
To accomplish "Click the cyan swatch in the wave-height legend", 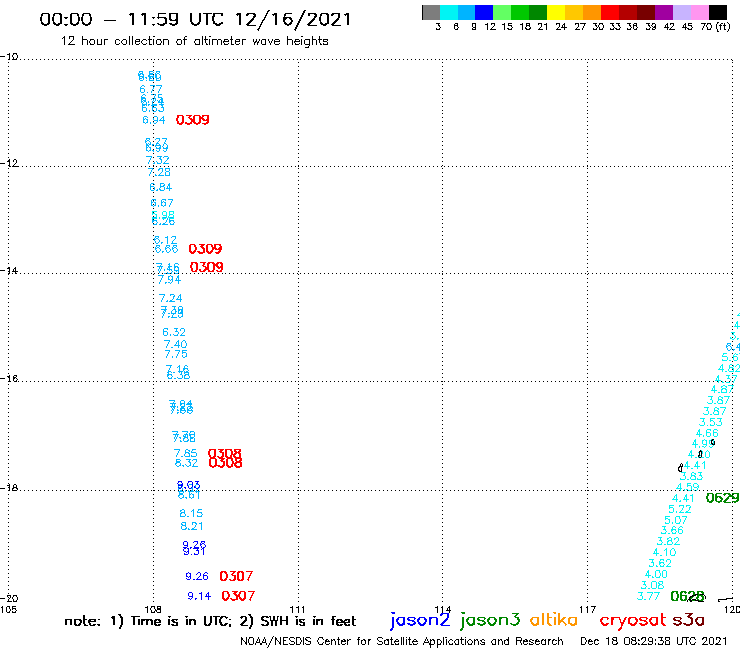I will [448, 12].
